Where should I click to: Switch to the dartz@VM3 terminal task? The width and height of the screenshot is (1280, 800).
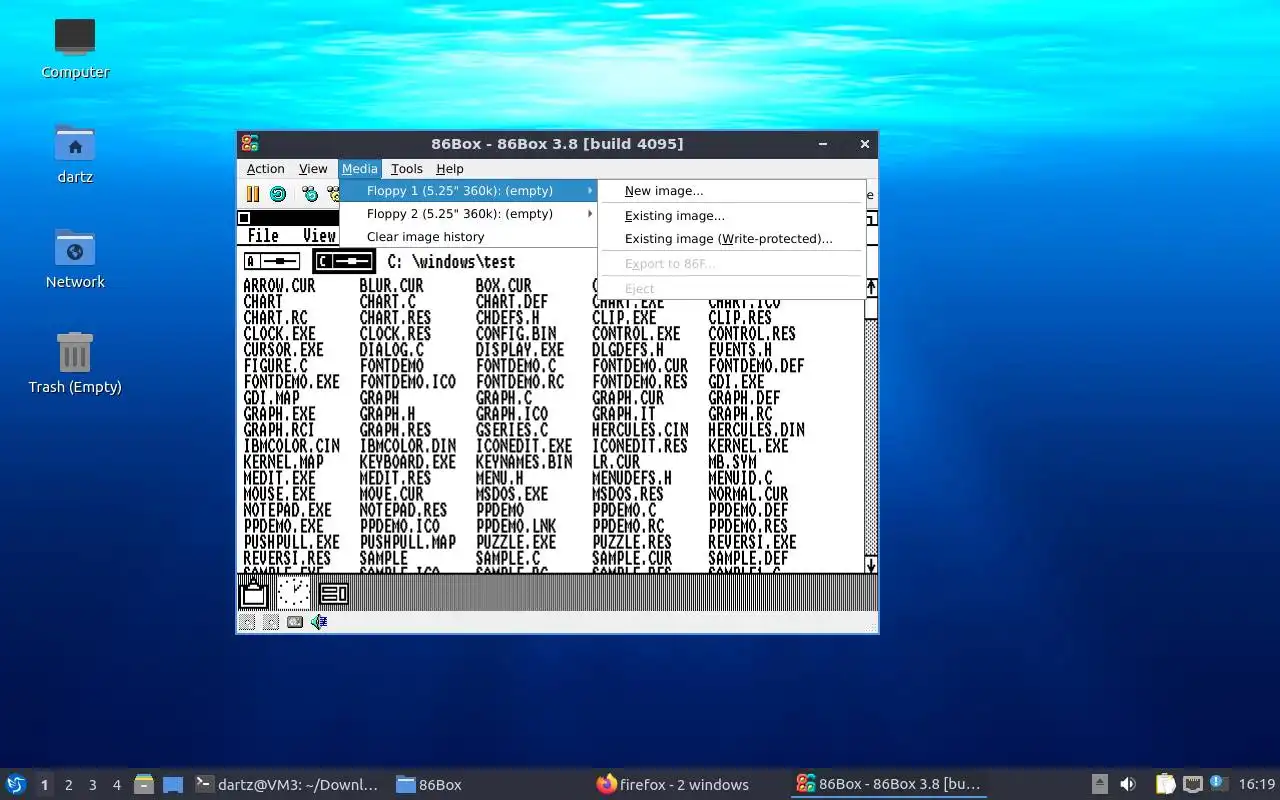click(288, 784)
